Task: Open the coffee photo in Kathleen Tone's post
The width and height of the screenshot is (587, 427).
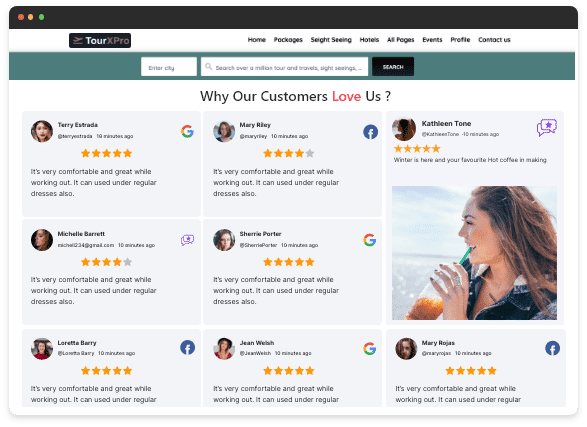Action: 474,253
